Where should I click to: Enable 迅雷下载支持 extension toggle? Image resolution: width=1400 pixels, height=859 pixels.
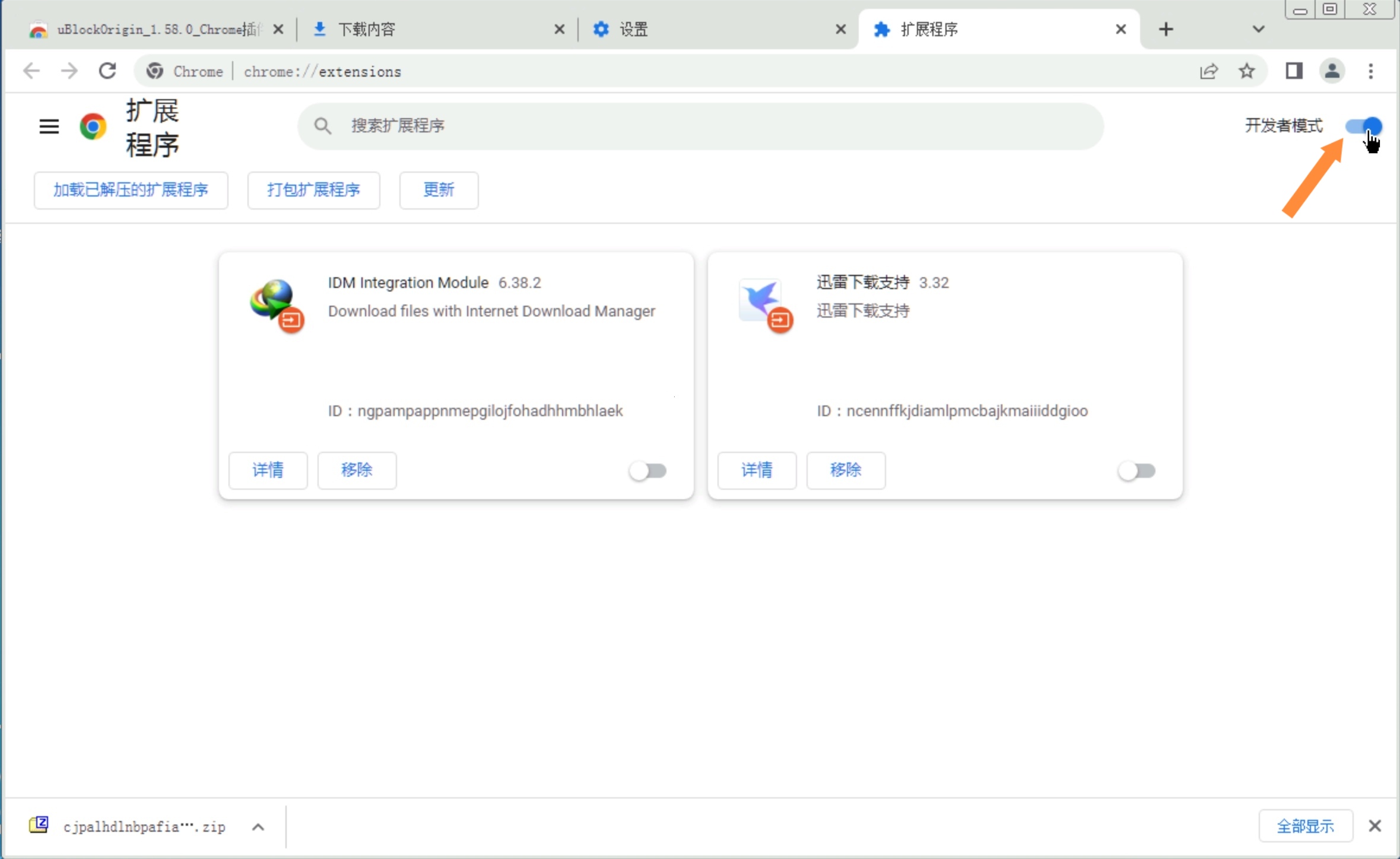click(x=1136, y=471)
